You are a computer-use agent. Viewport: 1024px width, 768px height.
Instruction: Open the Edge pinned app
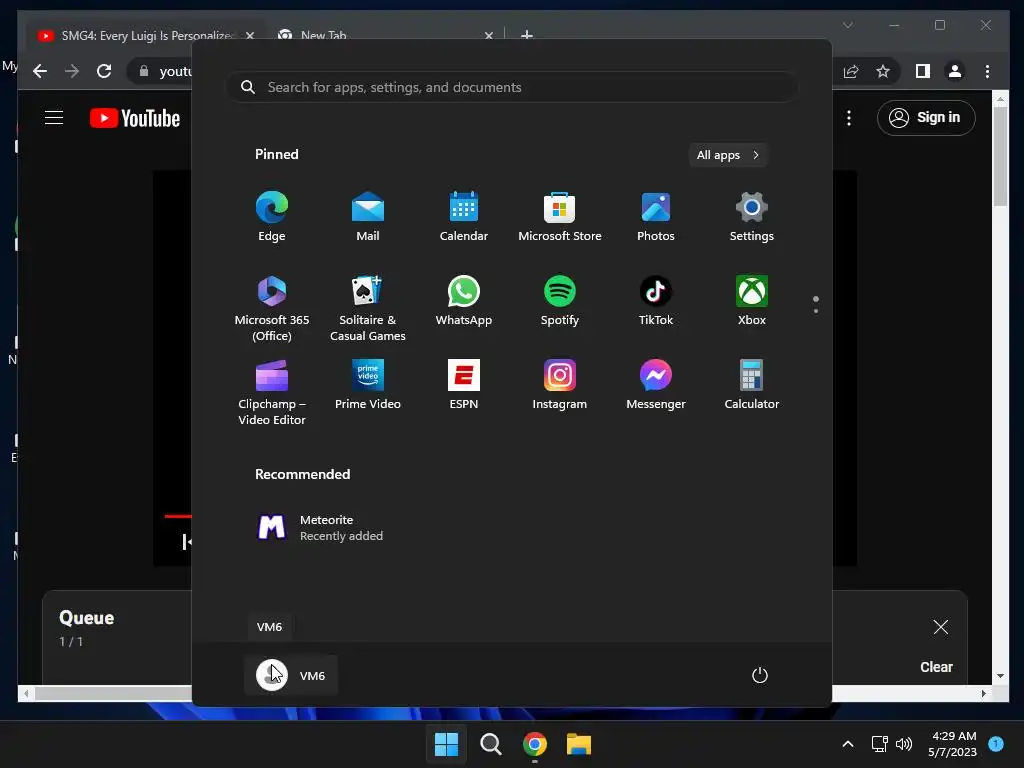(272, 217)
